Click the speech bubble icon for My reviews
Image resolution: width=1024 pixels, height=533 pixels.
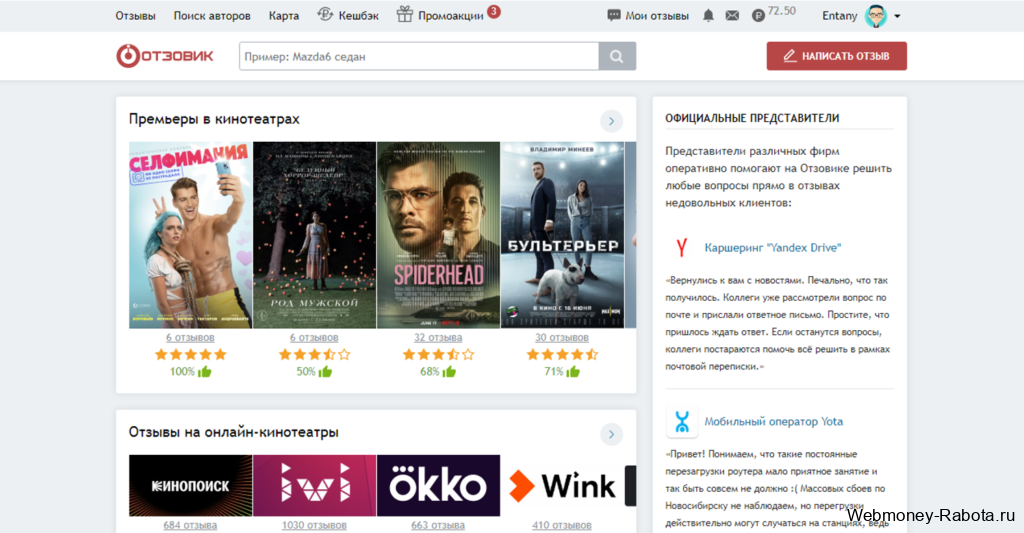613,16
